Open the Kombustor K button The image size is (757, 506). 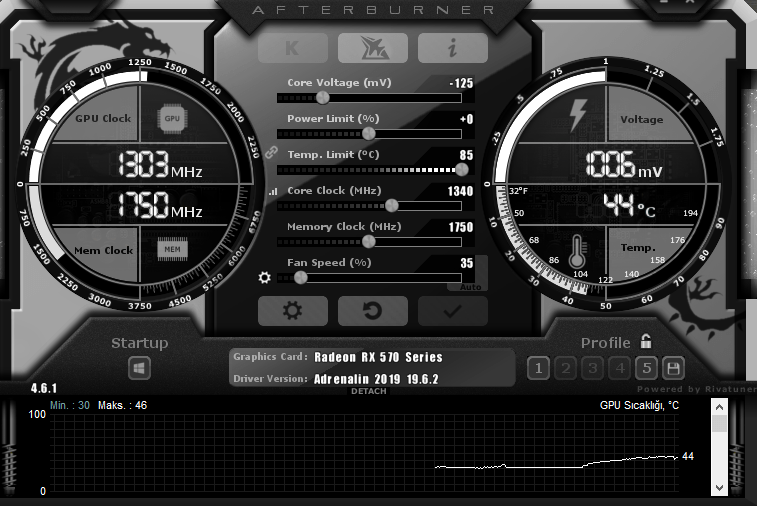(x=293, y=48)
